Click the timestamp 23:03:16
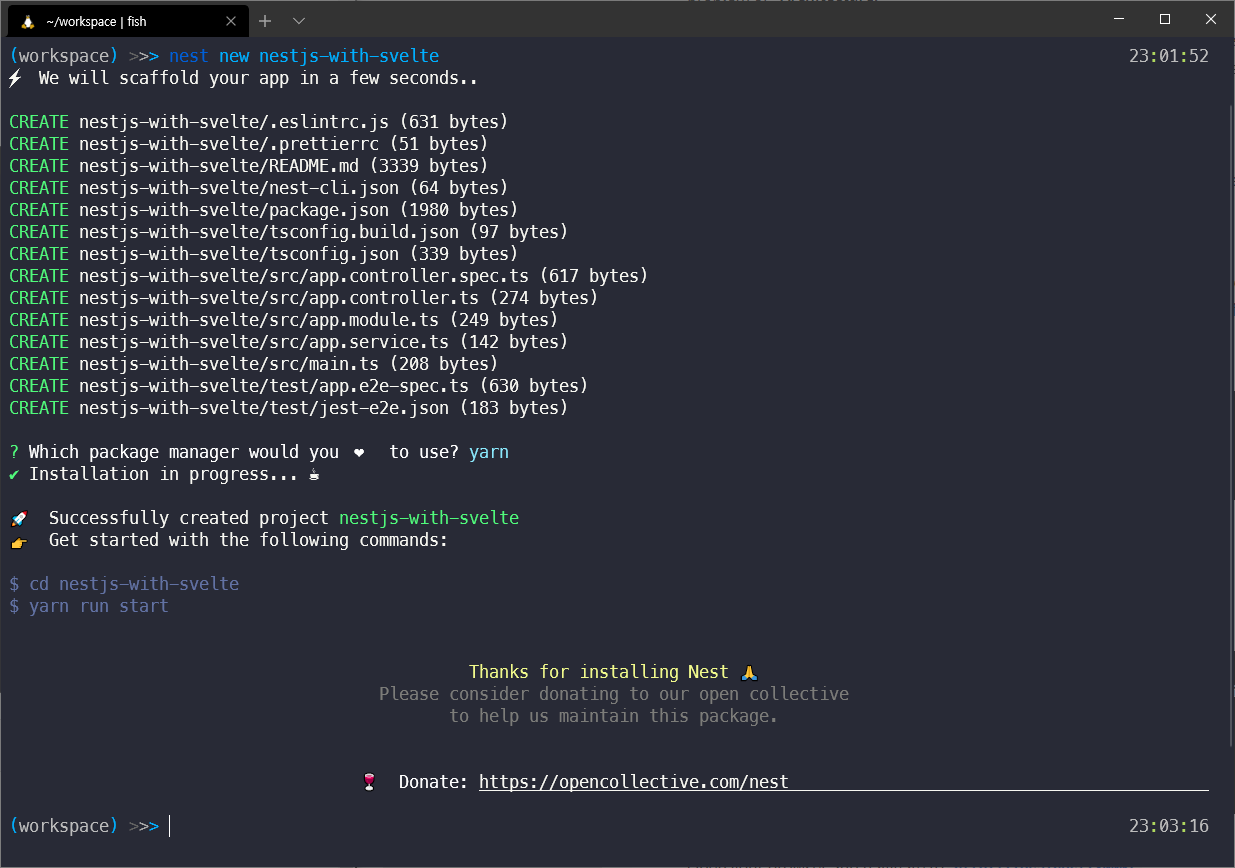The height and width of the screenshot is (868, 1235). [x=1169, y=826]
